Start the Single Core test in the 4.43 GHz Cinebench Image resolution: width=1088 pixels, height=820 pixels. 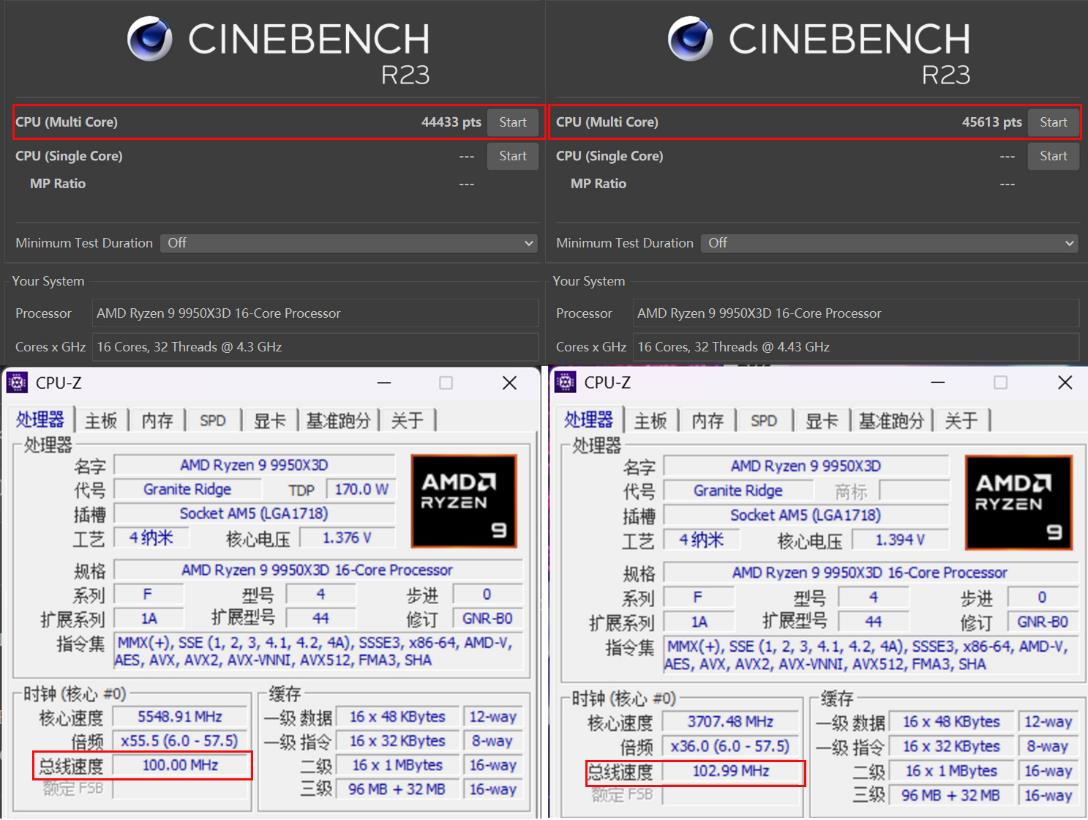pyautogui.click(x=1053, y=156)
